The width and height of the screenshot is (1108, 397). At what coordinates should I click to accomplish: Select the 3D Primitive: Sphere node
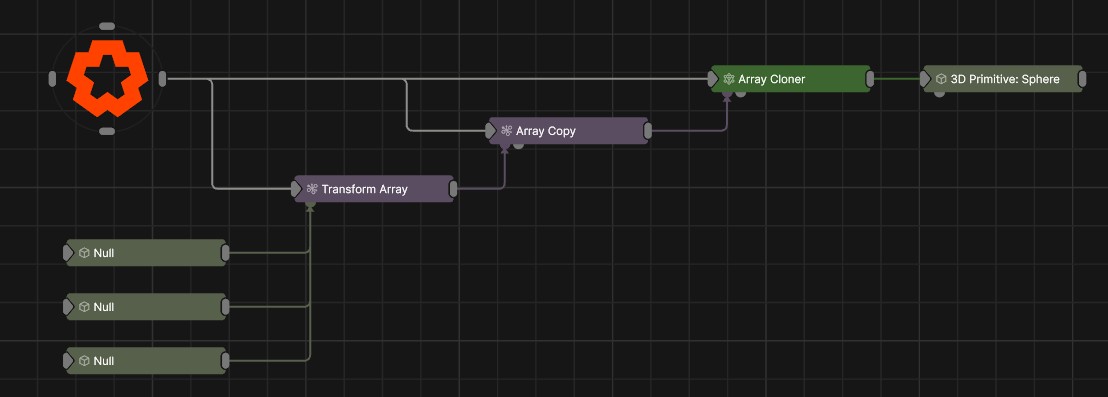(x=1002, y=79)
